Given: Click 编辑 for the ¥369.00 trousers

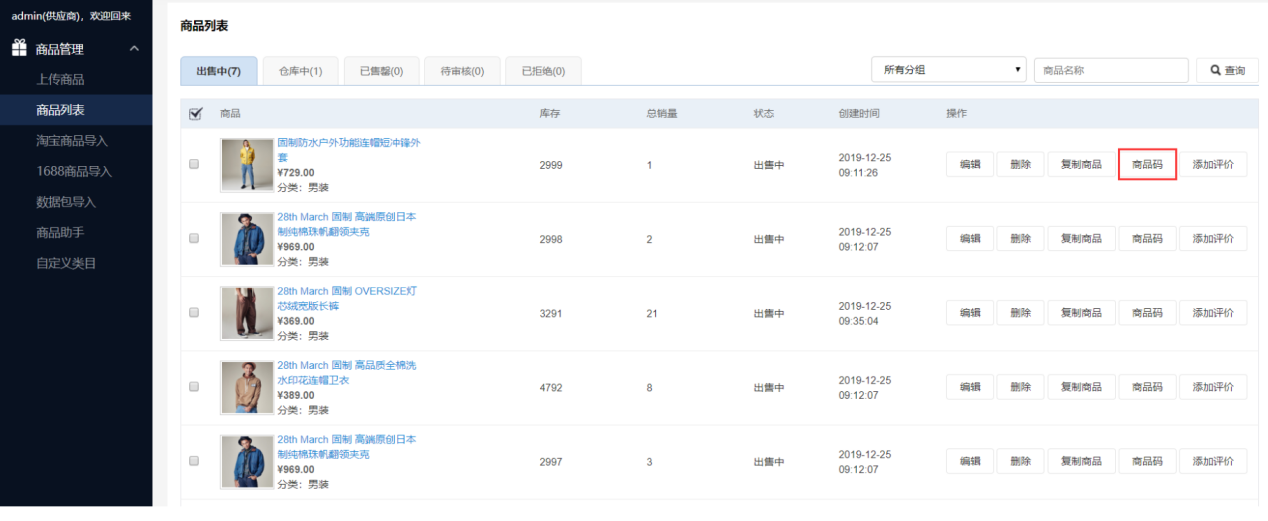Looking at the screenshot, I should [x=970, y=313].
